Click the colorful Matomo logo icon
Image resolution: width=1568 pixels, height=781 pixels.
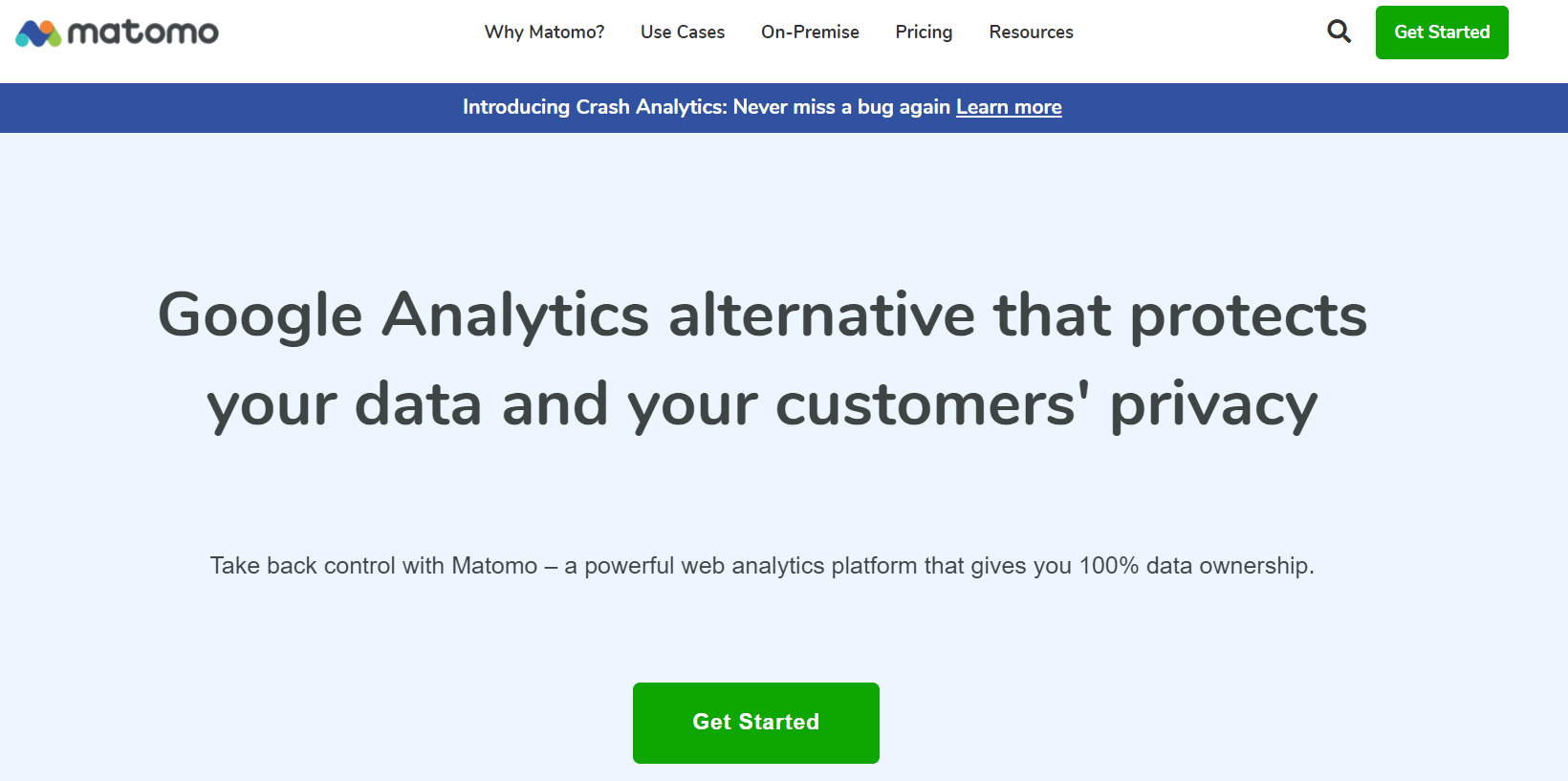click(x=38, y=33)
